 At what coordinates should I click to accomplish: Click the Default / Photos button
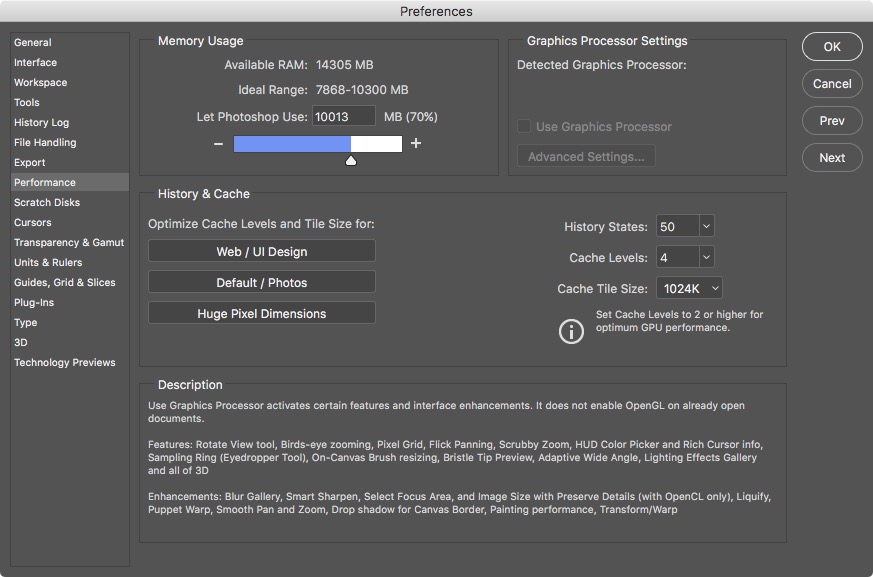pyautogui.click(x=262, y=282)
